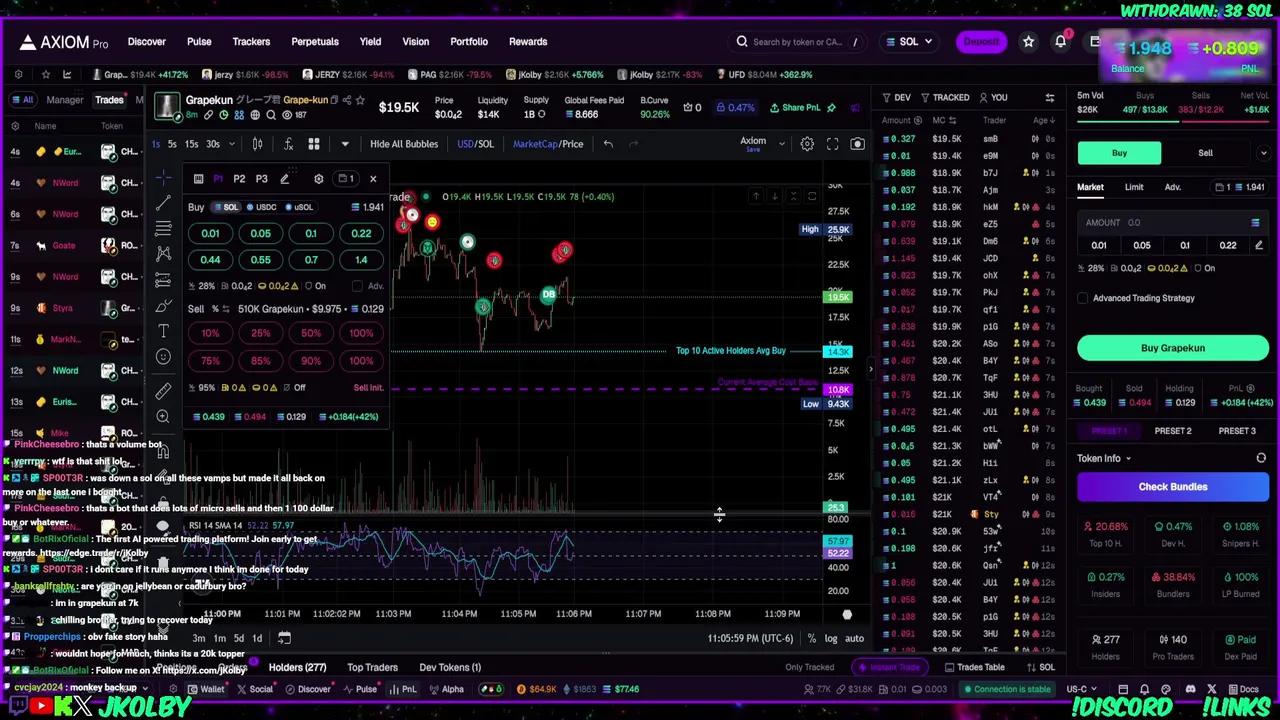1280x720 pixels.
Task: Click the AMOUNT input field
Action: [1173, 223]
